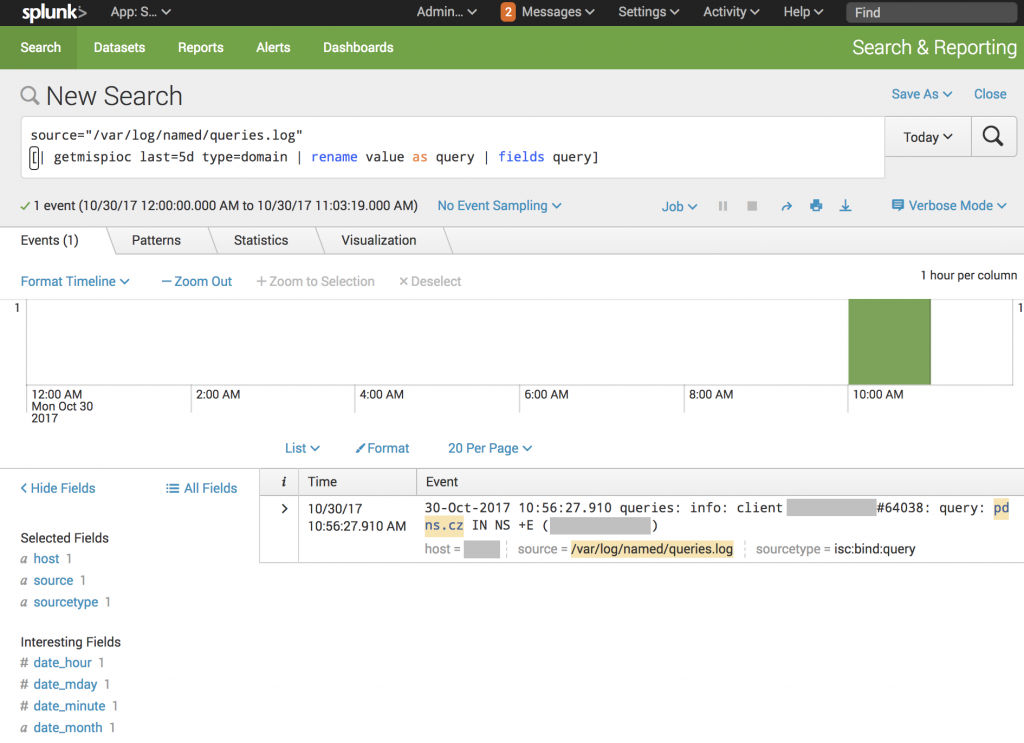The width and height of the screenshot is (1024, 743).
Task: Select the green timeline bar at 10 AM
Action: (889, 342)
